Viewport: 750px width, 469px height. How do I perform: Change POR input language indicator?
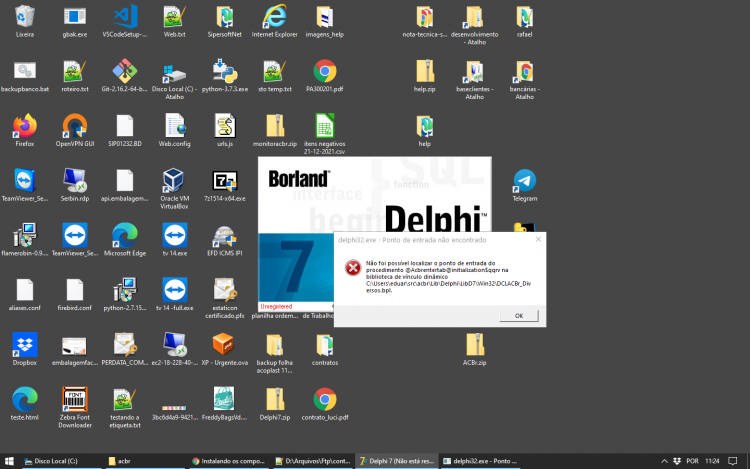point(692,461)
